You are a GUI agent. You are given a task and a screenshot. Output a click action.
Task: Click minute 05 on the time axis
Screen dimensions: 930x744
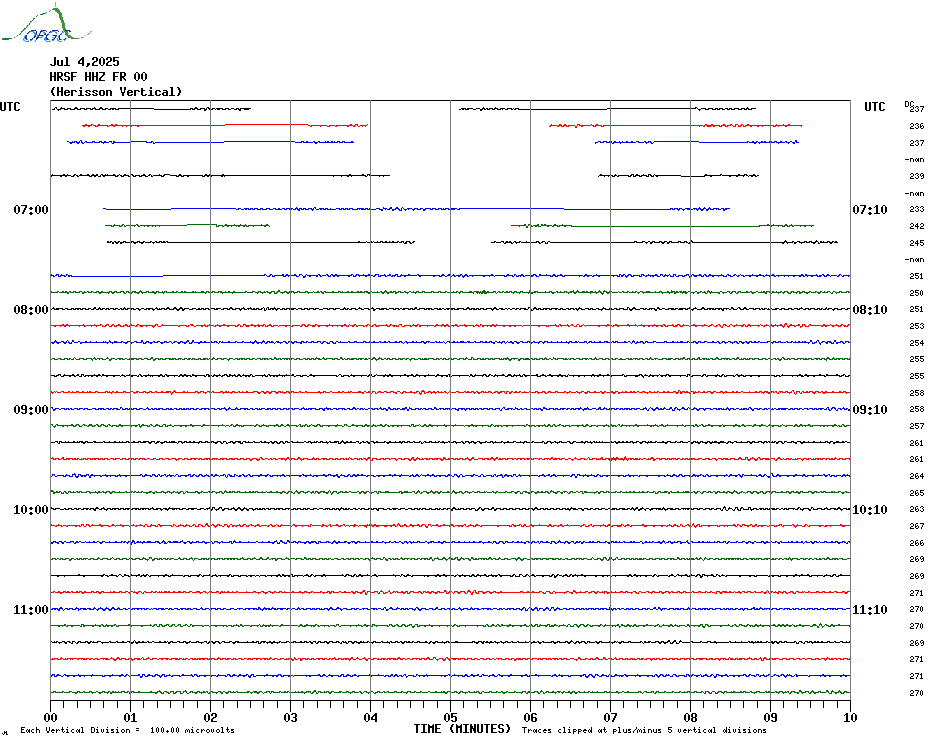451,717
